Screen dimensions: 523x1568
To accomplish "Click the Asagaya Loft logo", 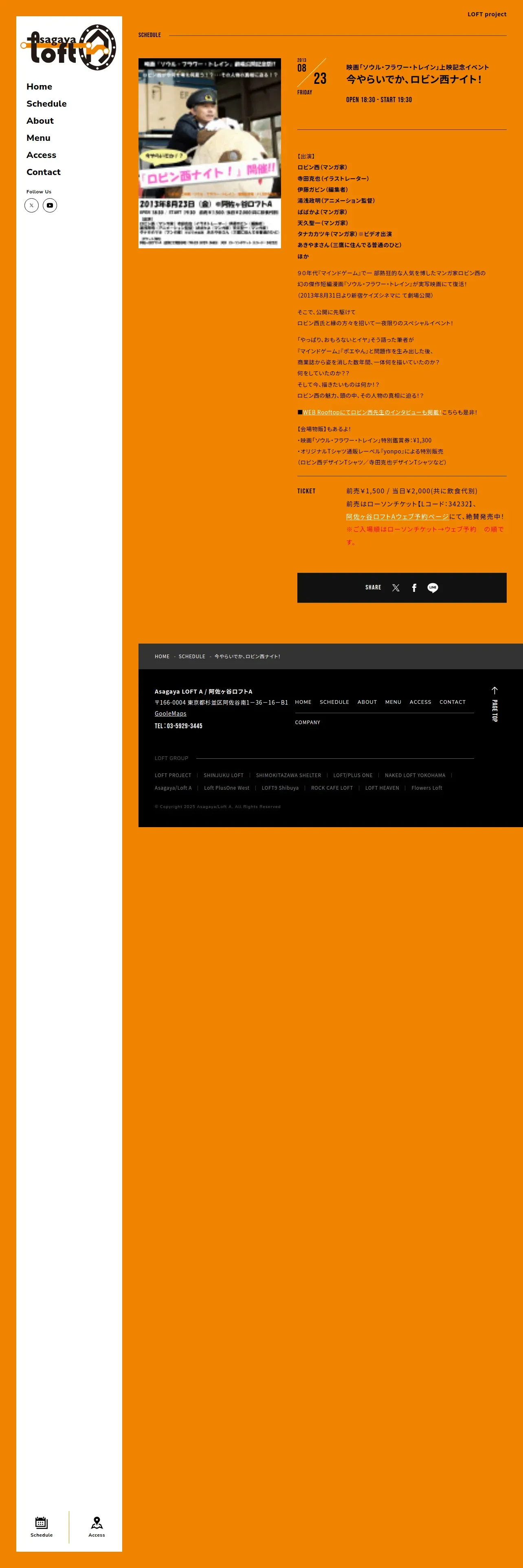I will (x=69, y=47).
